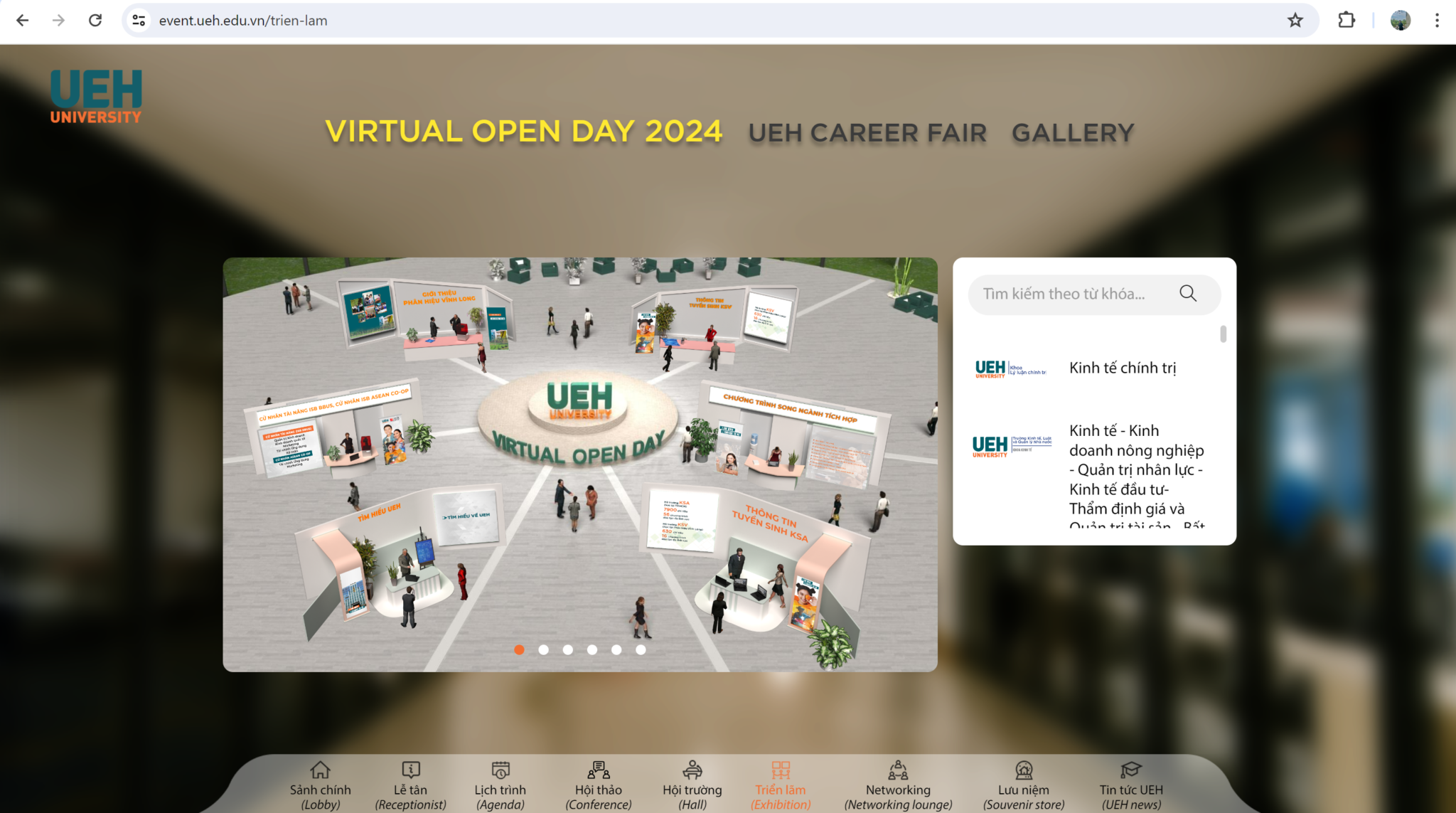Viewport: 1456px width, 813px height.
Task: Click the booth list scrollbar
Action: click(1223, 334)
